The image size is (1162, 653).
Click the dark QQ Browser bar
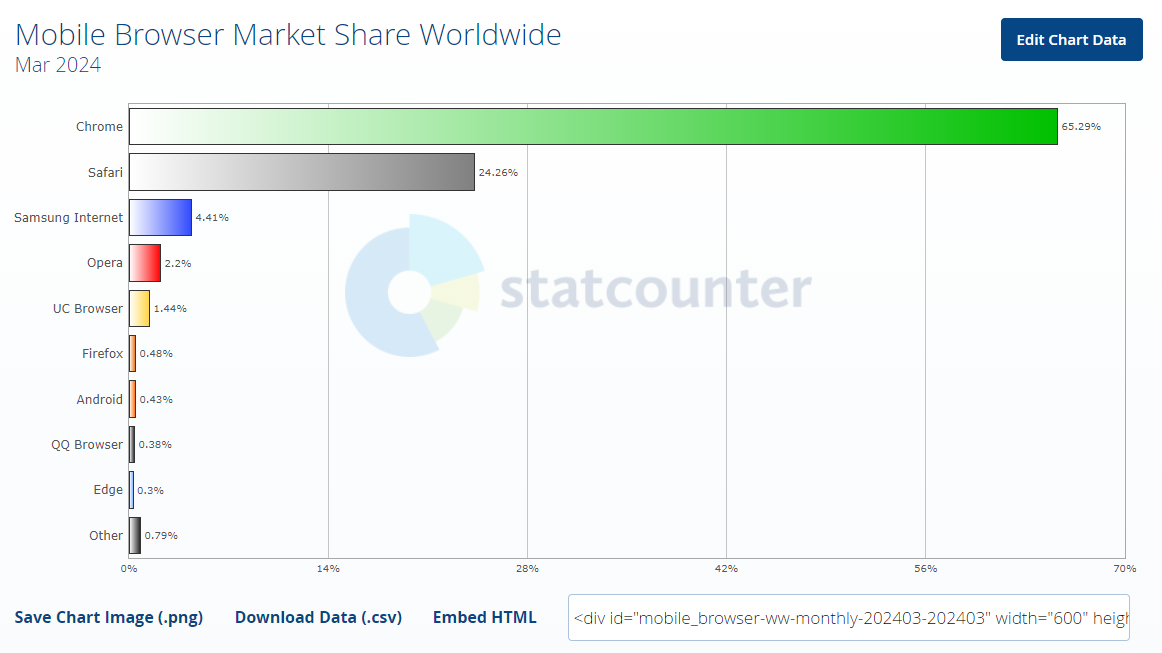(132, 444)
